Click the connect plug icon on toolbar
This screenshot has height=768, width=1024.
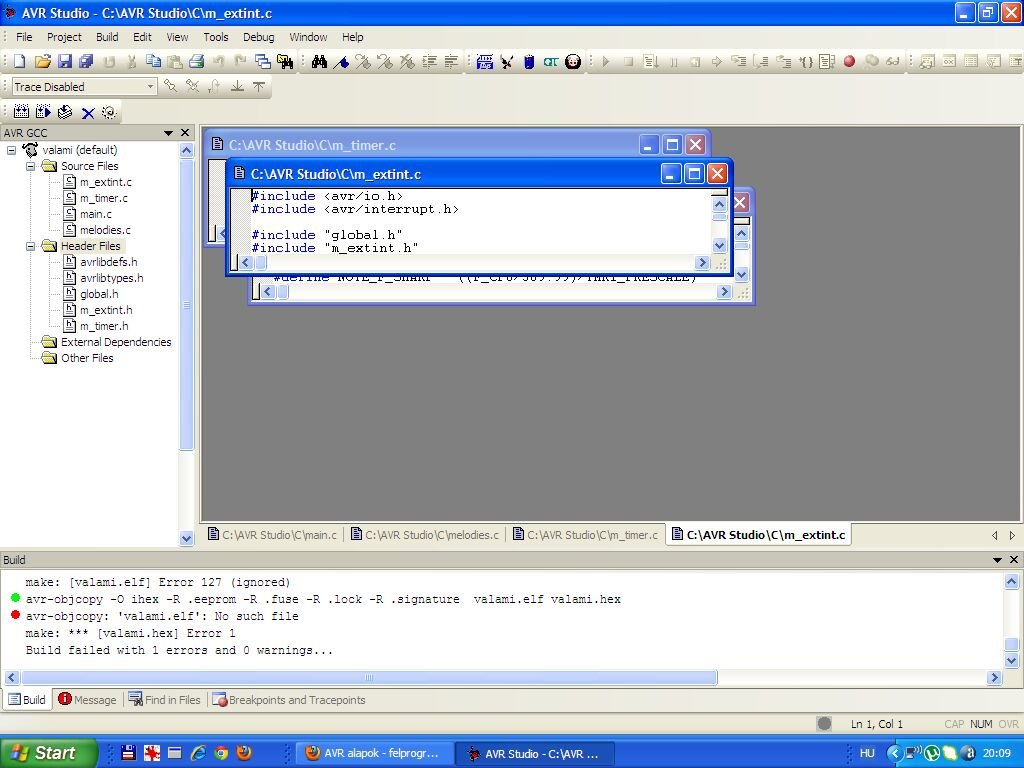(507, 61)
